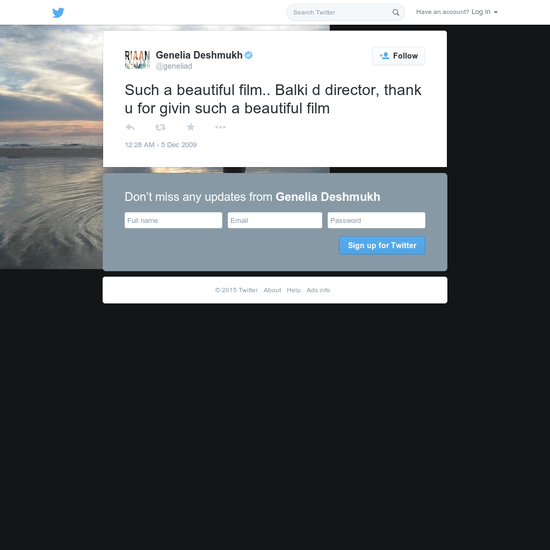The image size is (550, 550).
Task: Click the Full name field
Action: point(173,220)
